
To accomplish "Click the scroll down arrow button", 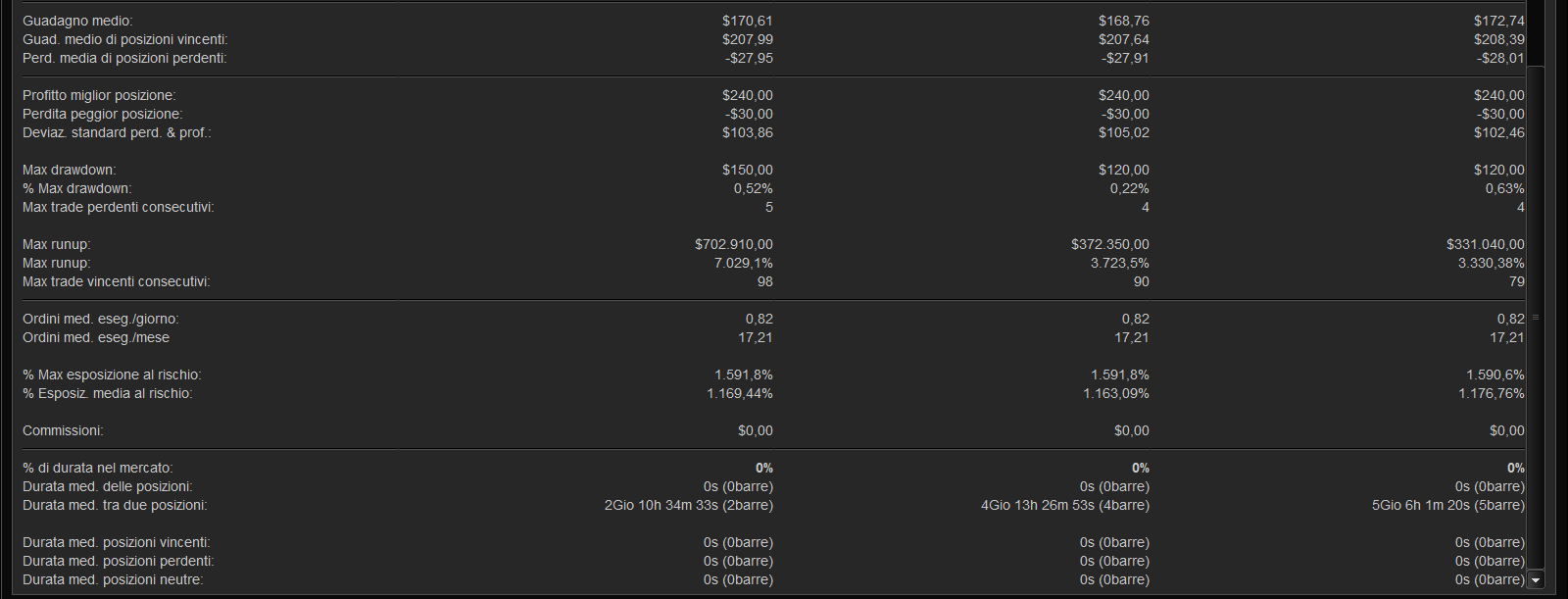I will coord(1536,580).
